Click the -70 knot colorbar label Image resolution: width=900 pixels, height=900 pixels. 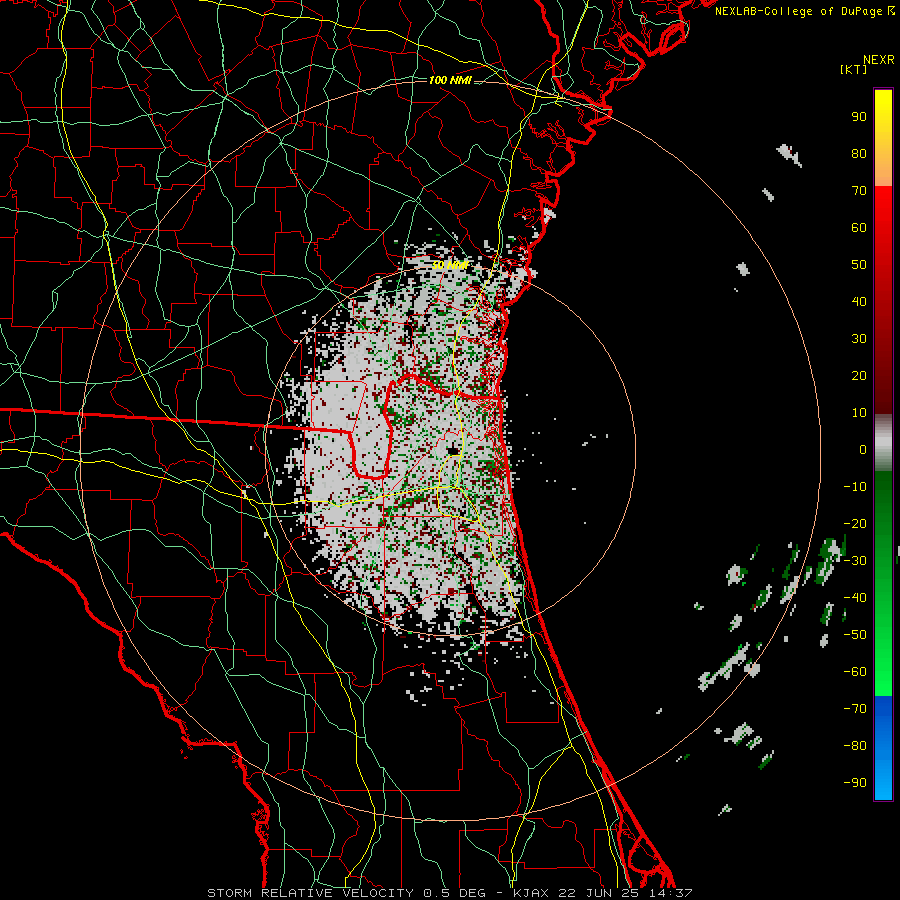[x=855, y=709]
